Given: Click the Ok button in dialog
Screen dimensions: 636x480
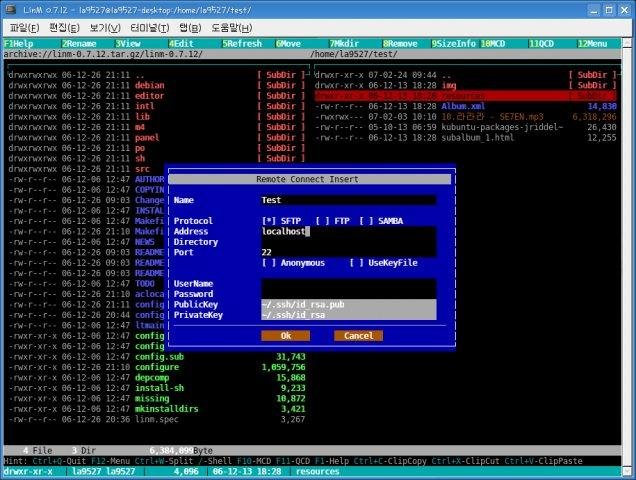Looking at the screenshot, I should click(x=286, y=336).
